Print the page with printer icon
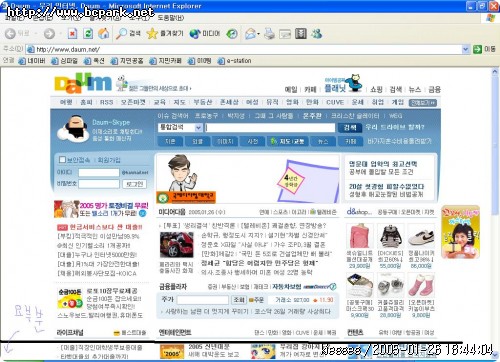This screenshot has width=500, height=362. click(x=269, y=34)
